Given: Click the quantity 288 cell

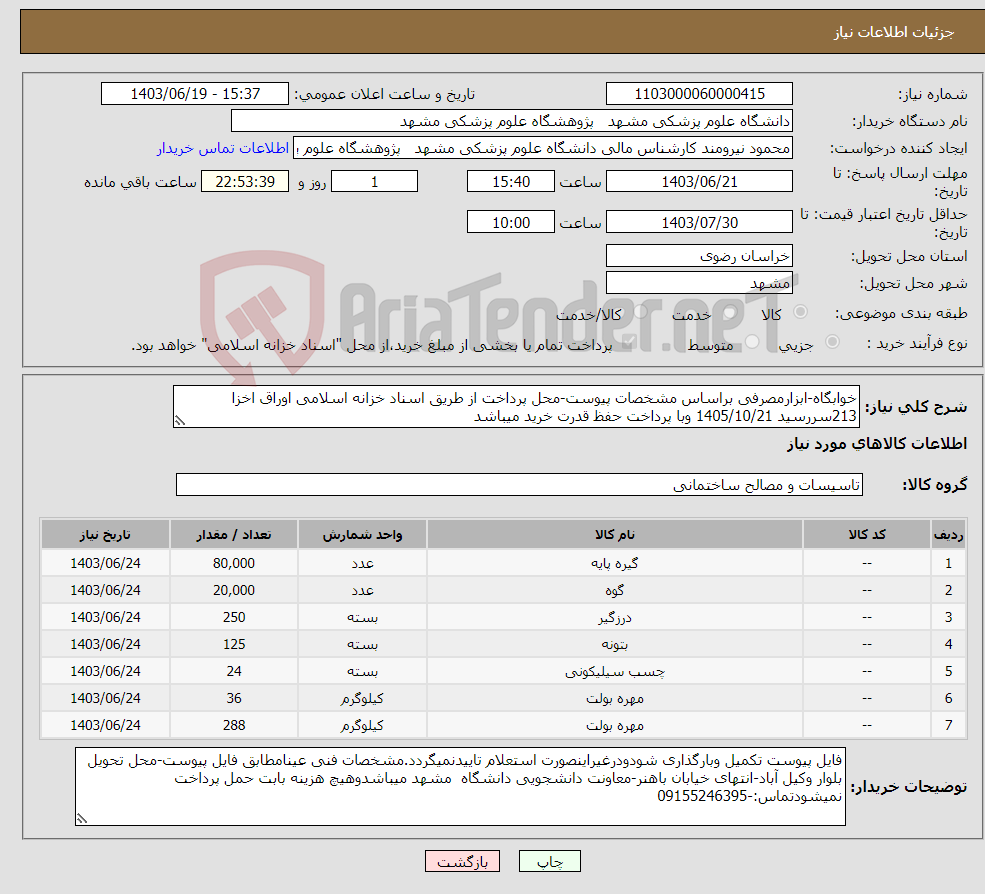Looking at the screenshot, I should coord(234,726).
